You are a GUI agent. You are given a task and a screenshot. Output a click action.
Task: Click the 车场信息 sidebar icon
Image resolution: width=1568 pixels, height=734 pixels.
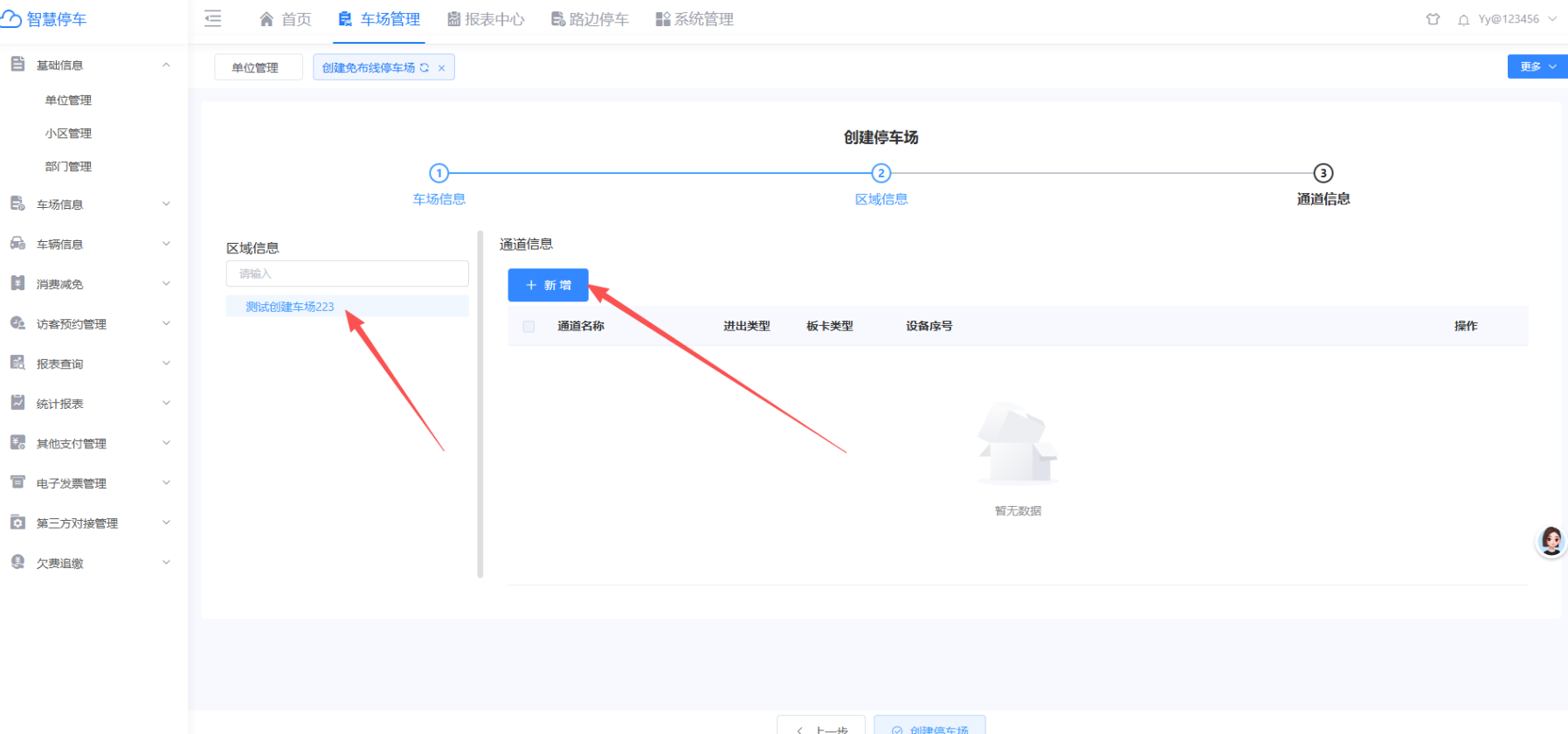coord(17,204)
